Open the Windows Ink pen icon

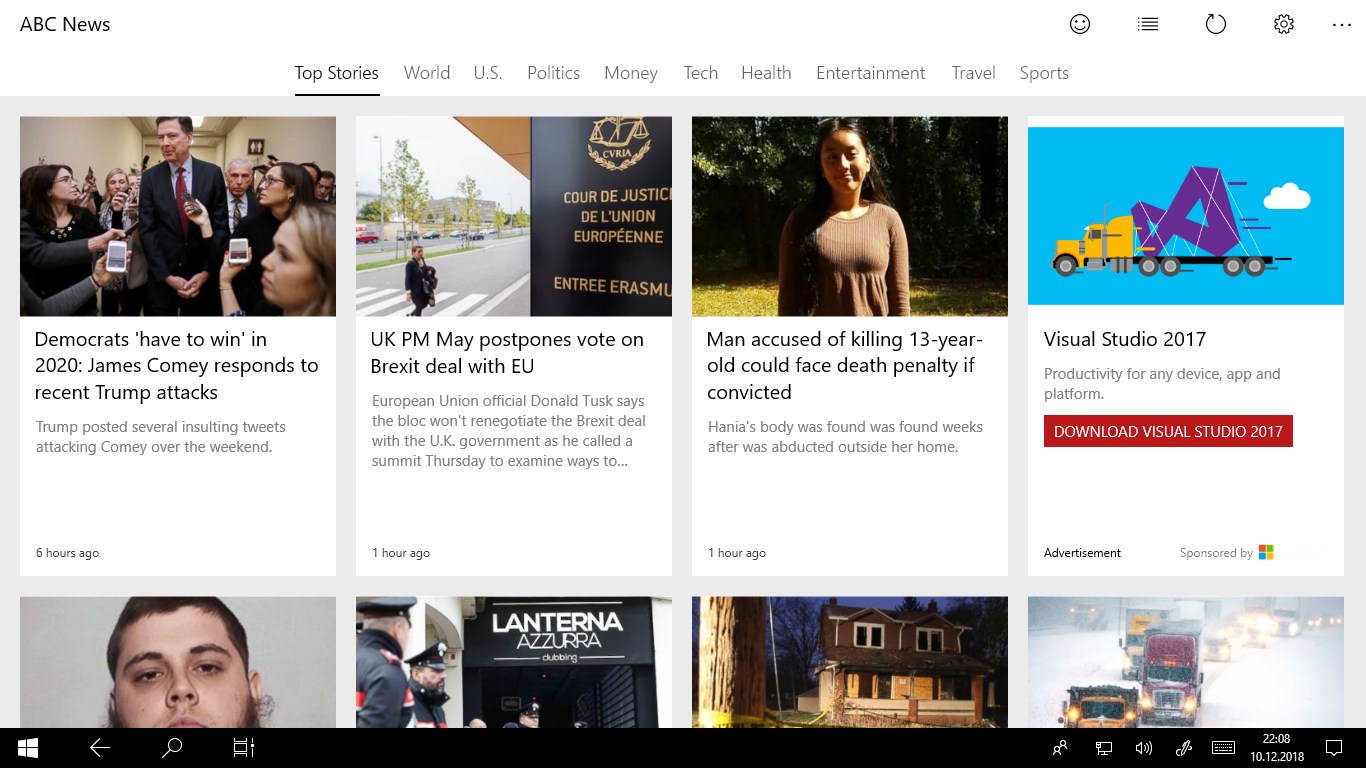1184,748
